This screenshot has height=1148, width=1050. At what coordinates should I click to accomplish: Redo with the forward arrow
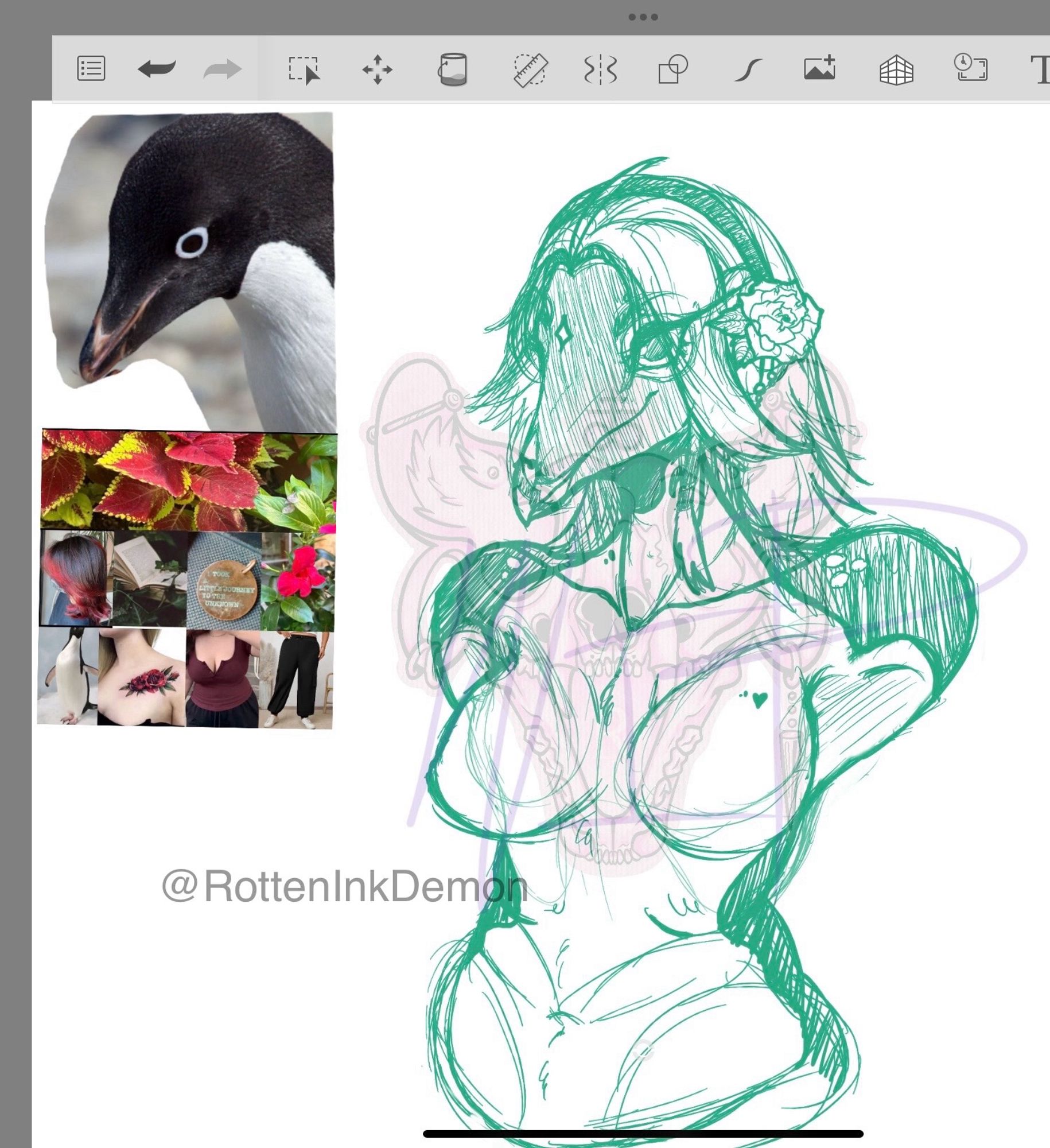pos(223,69)
